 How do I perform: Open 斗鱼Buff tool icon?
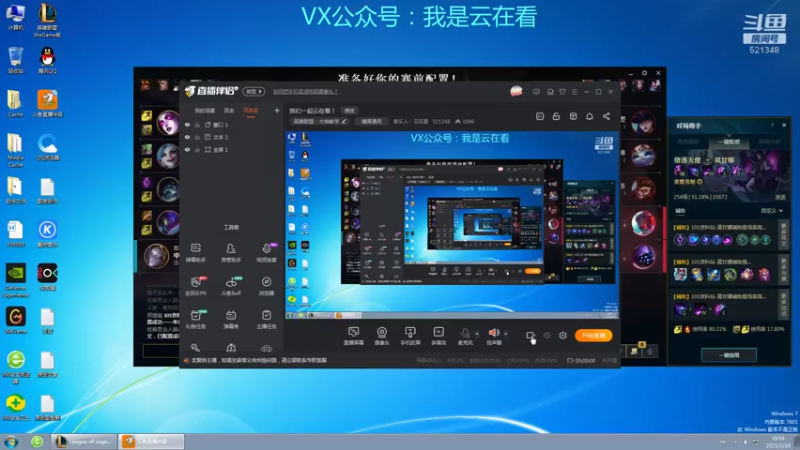click(231, 286)
